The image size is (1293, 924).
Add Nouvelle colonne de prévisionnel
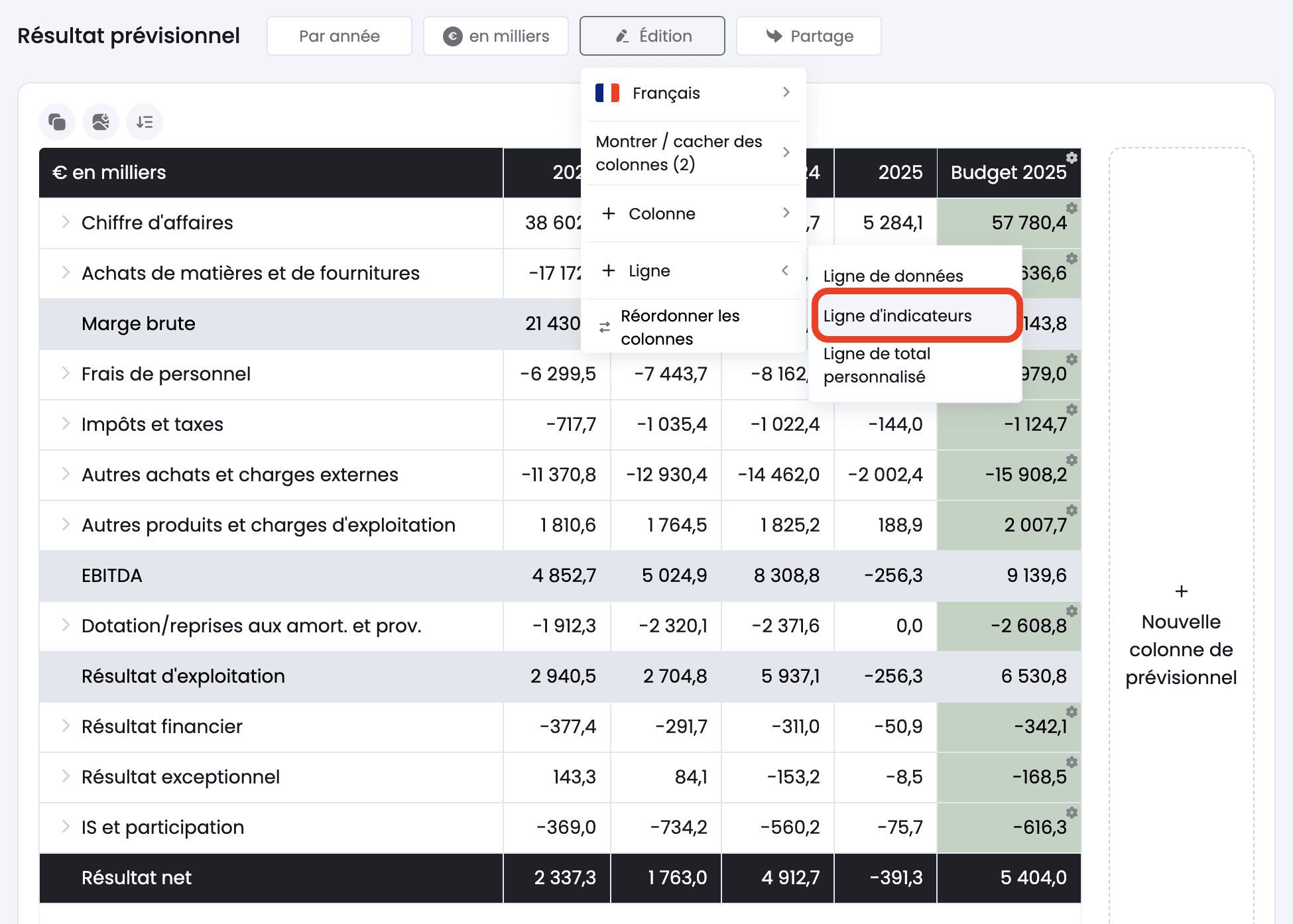(x=1182, y=636)
